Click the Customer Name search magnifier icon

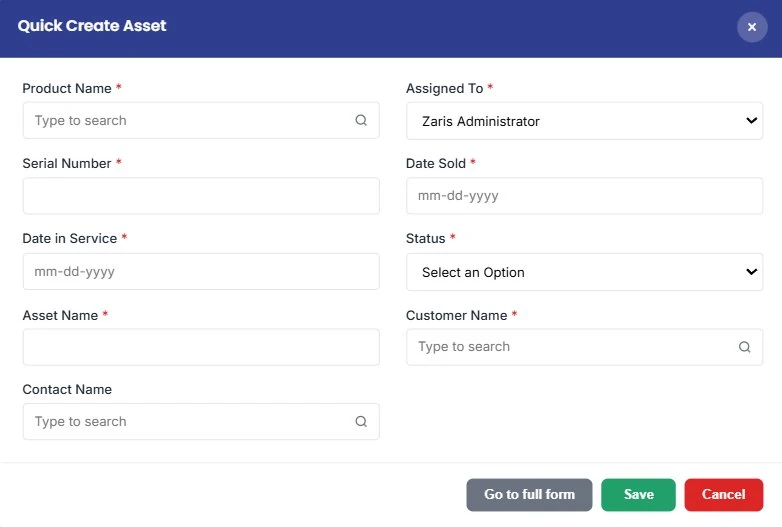click(x=745, y=347)
